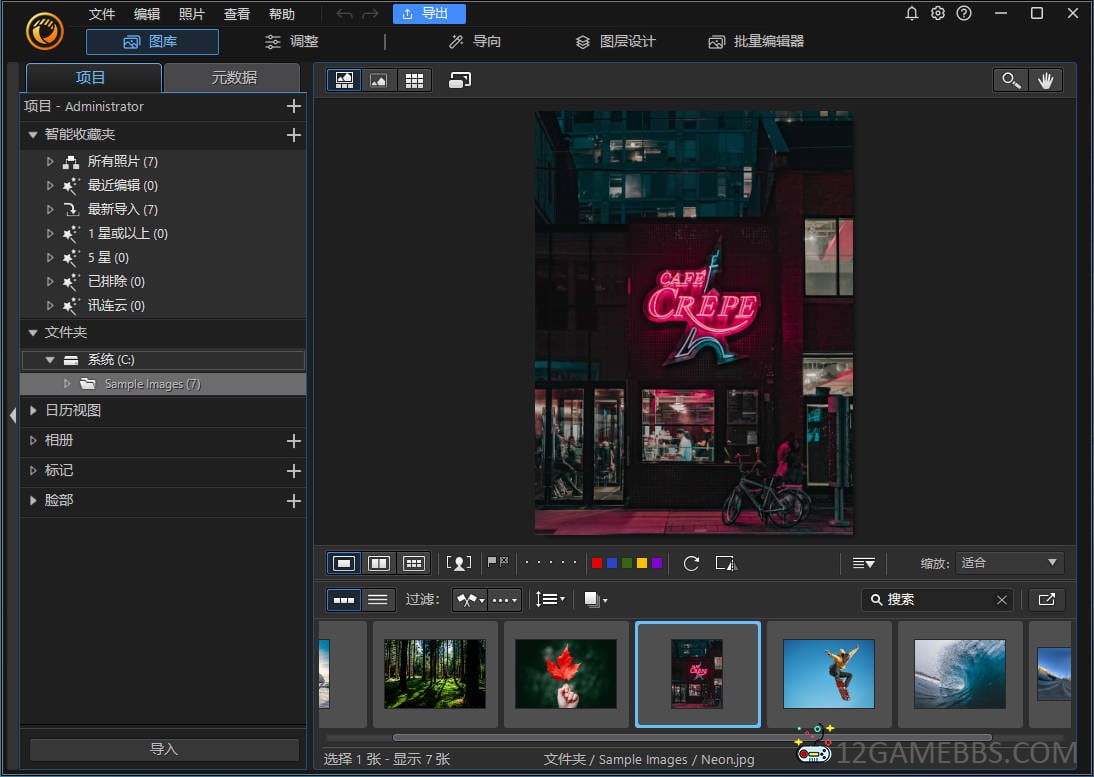1094x777 pixels.
Task: Open the share/export external icon beside search
Action: [x=1047, y=599]
